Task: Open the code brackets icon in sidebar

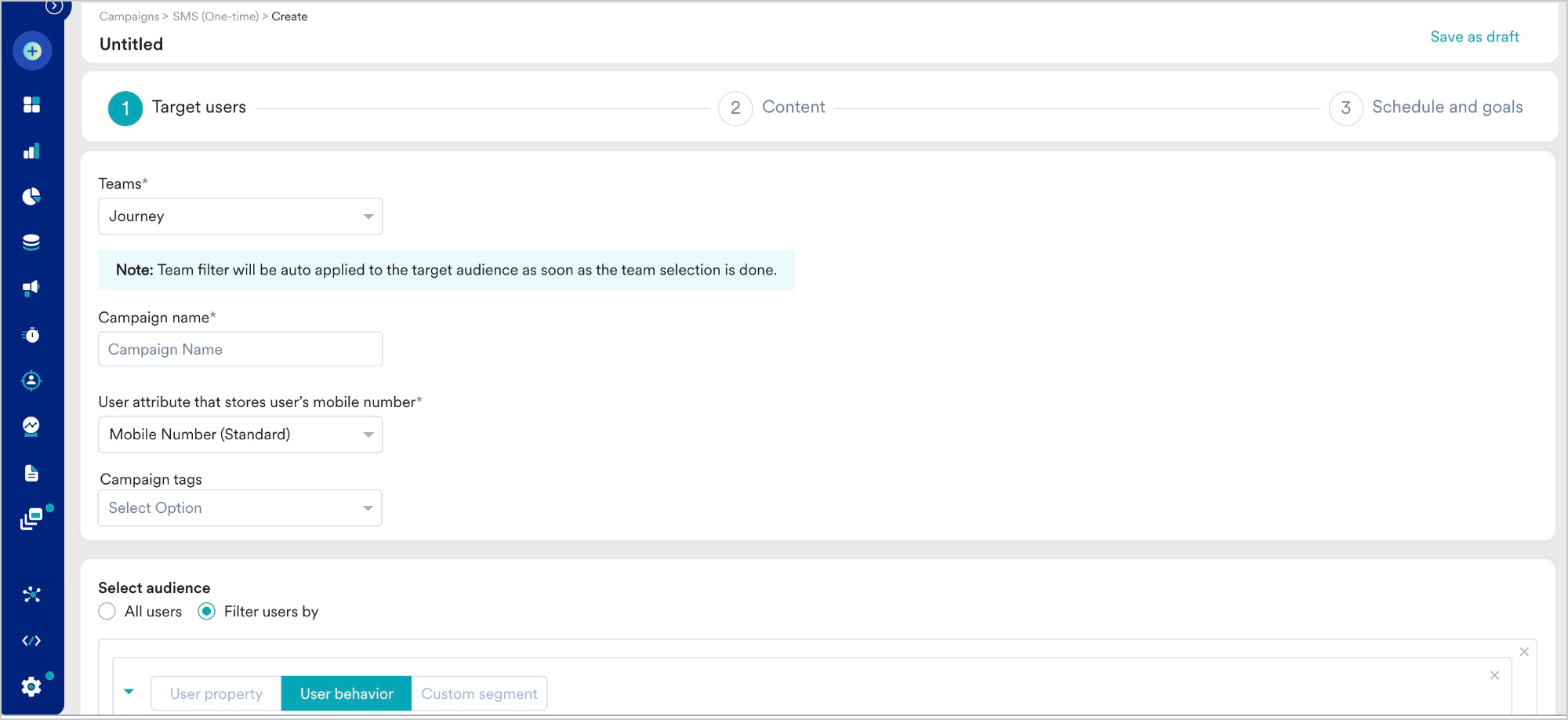Action: click(31, 641)
